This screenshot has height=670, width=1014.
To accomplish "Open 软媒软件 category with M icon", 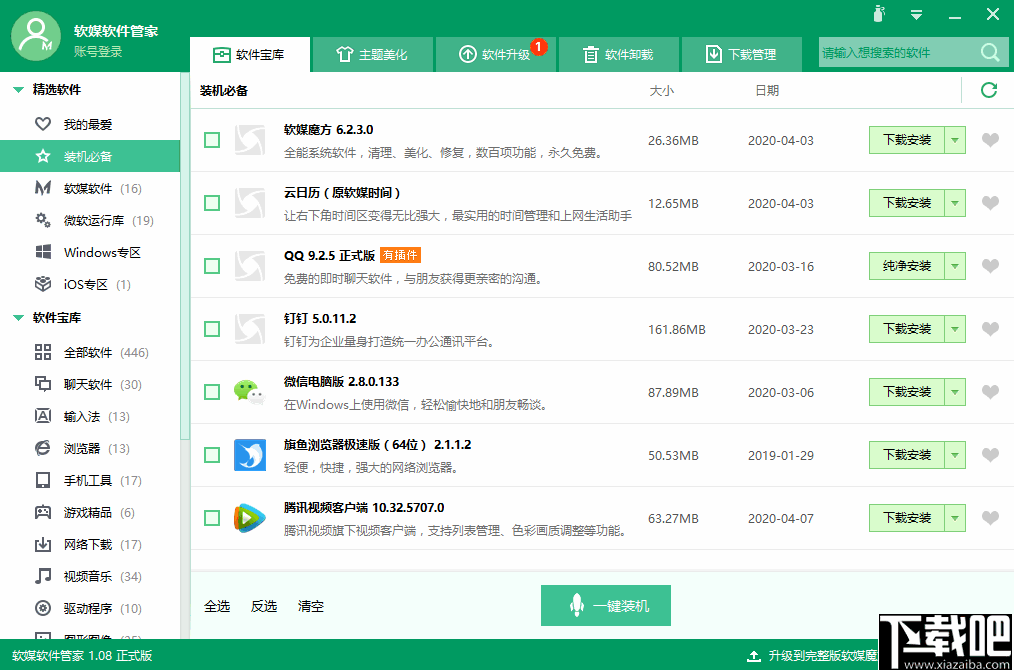I will click(x=90, y=188).
